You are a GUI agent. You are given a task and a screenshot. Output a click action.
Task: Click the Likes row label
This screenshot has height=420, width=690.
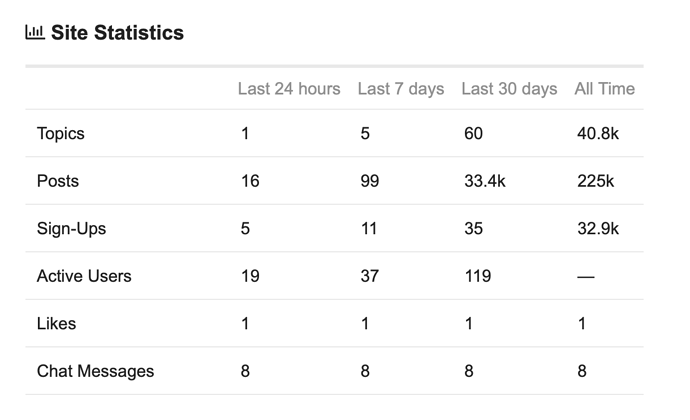[x=56, y=324]
